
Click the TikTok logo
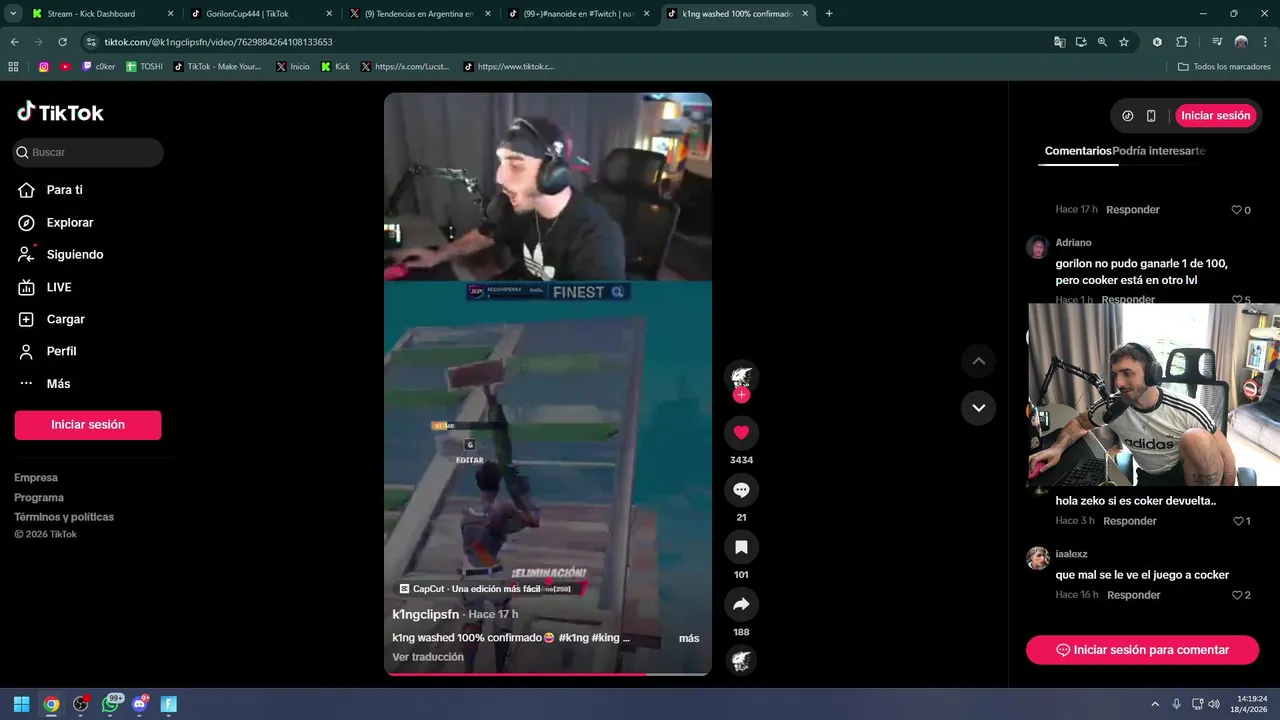(60, 112)
